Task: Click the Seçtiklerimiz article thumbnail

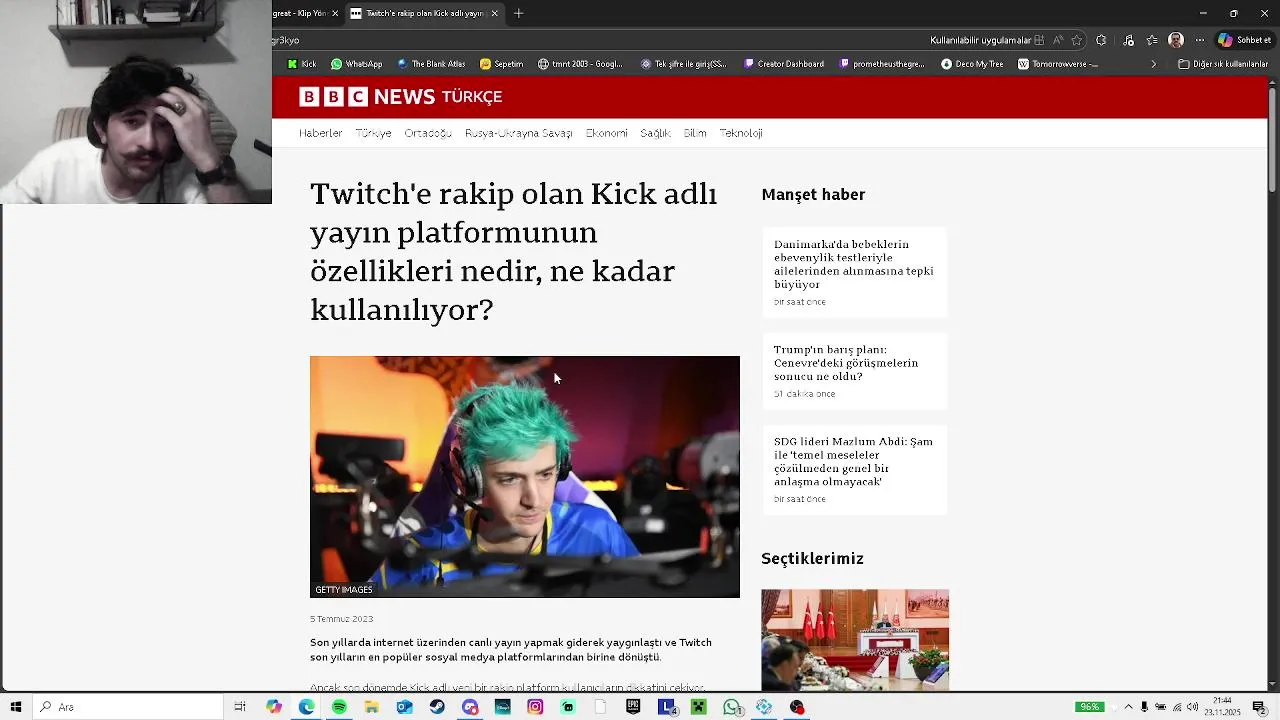Action: pyautogui.click(x=855, y=639)
